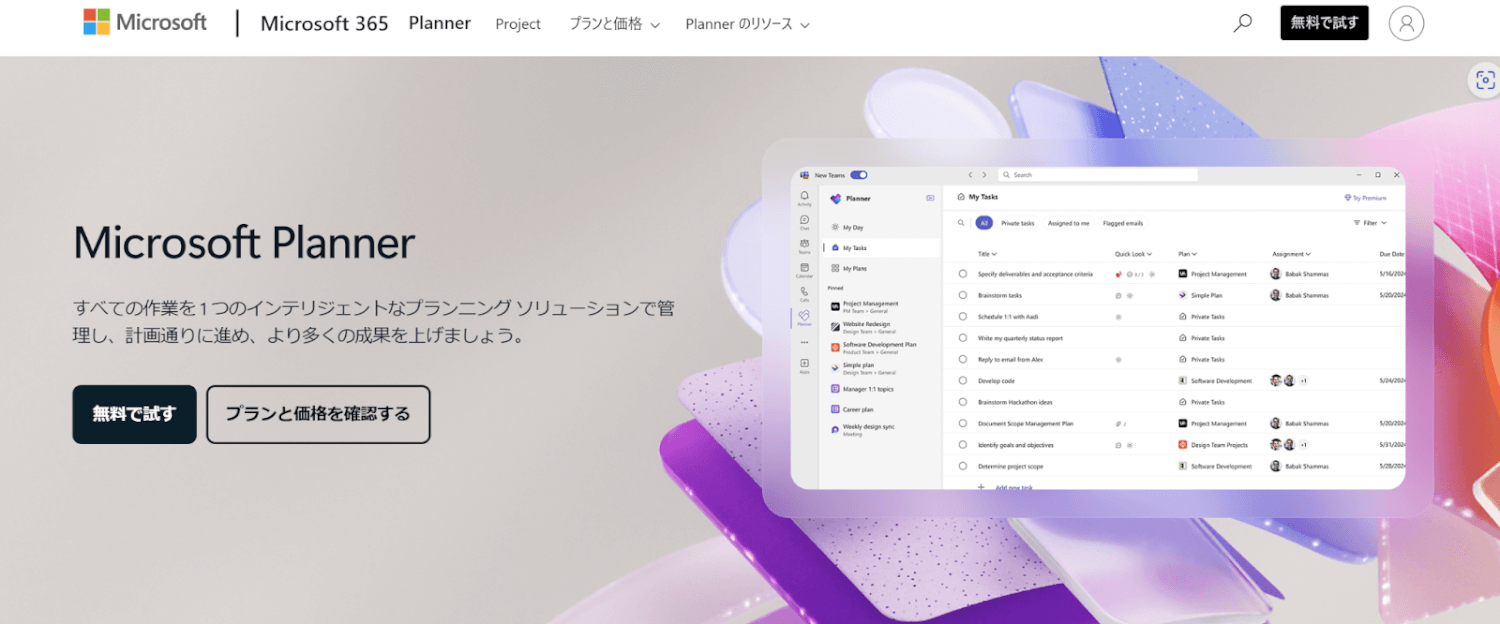The height and width of the screenshot is (624, 1500).
Task: Select the Flagged emails filter pill
Action: (1123, 223)
